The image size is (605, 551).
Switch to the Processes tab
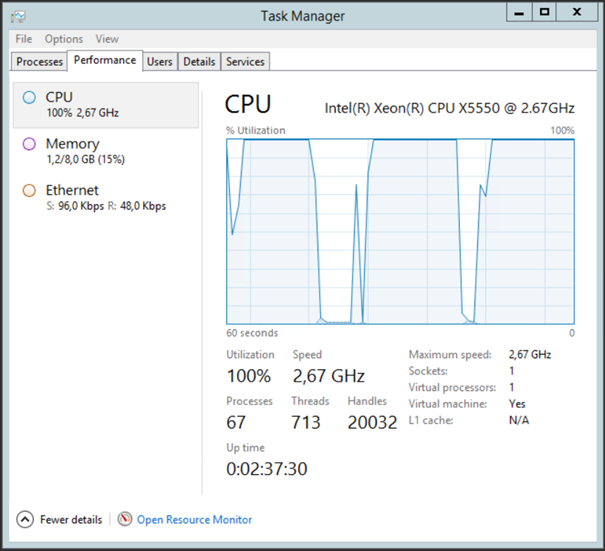click(40, 62)
